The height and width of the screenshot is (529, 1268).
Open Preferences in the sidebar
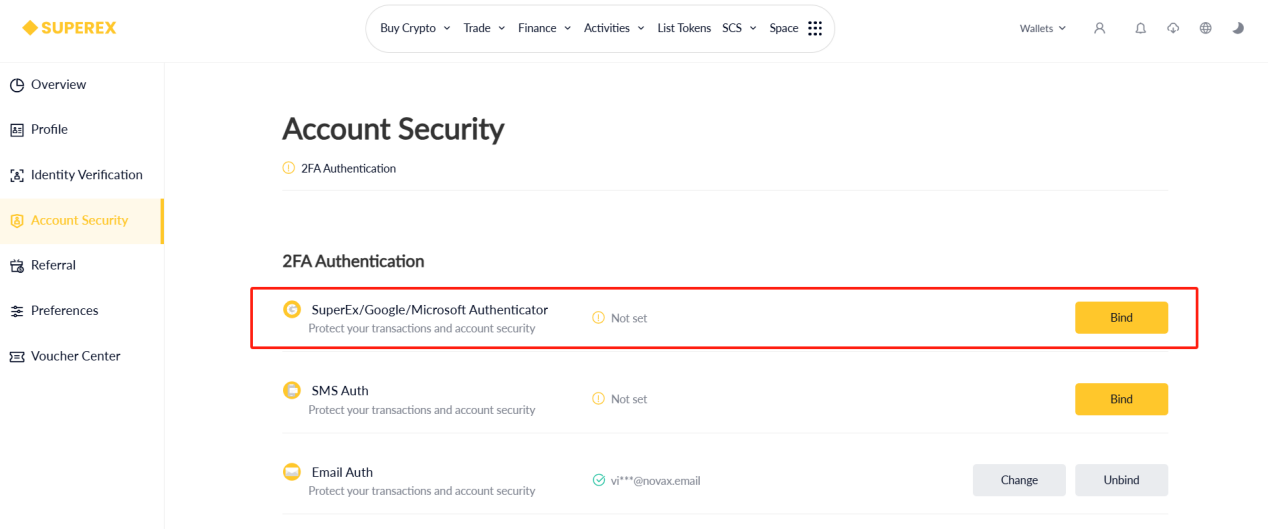point(64,311)
